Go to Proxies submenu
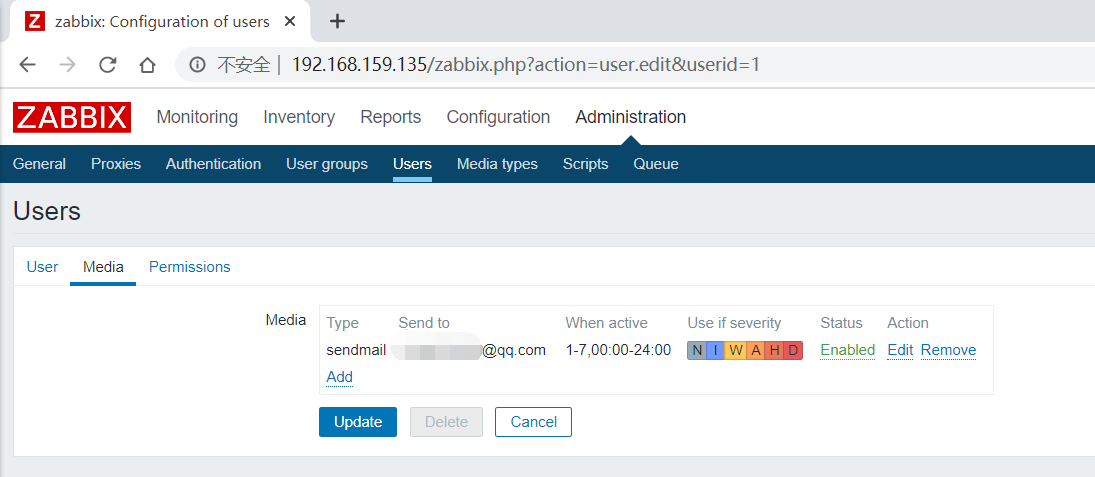The width and height of the screenshot is (1095, 477). tap(116, 164)
